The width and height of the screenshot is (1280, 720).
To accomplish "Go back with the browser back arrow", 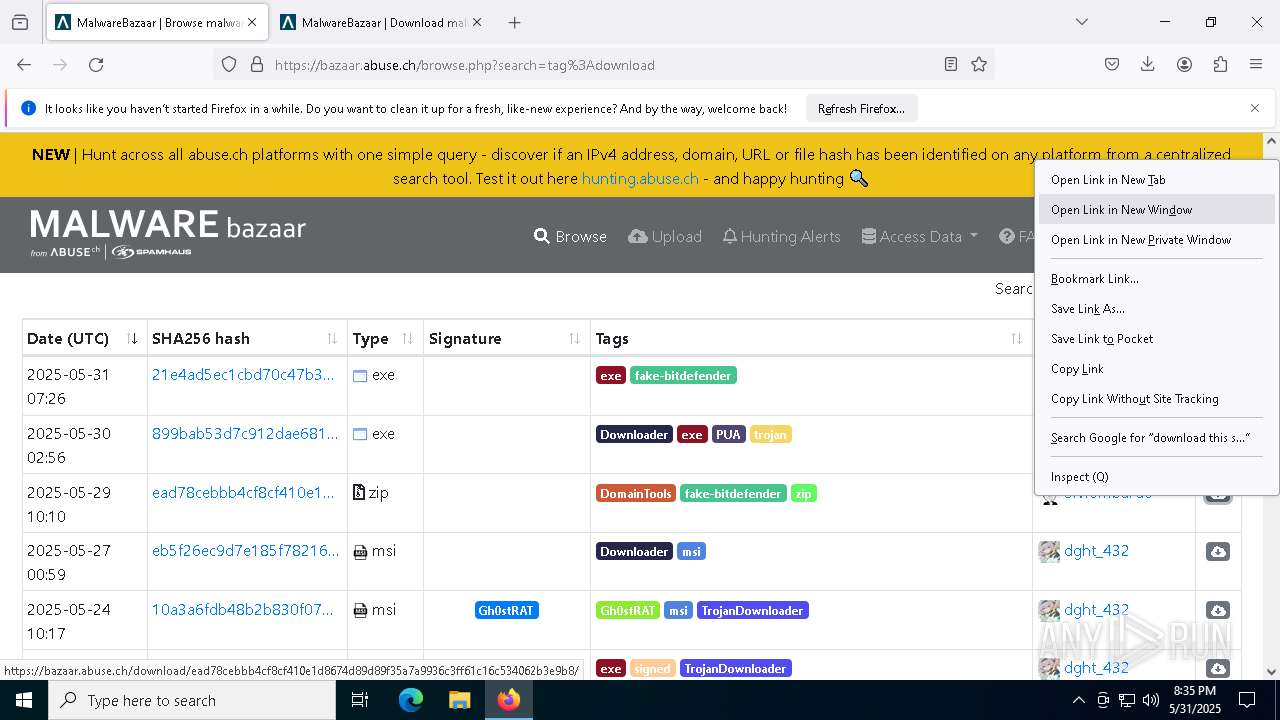I will tap(24, 64).
